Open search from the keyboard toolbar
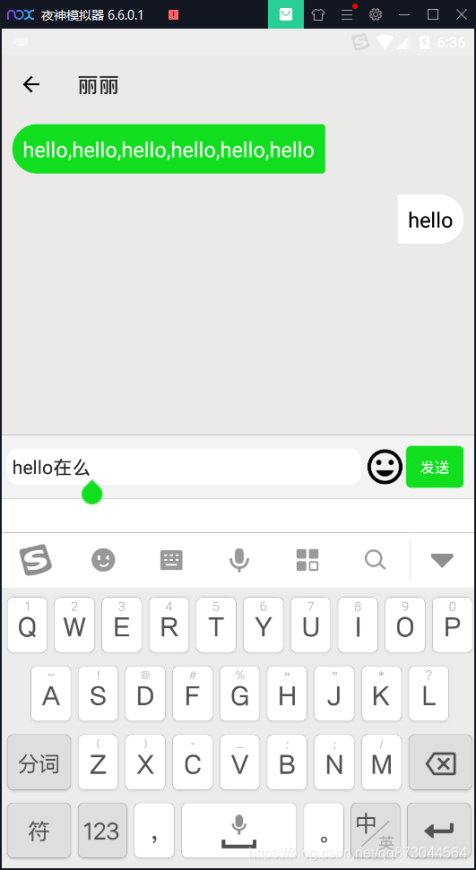The image size is (476, 870). pos(375,560)
